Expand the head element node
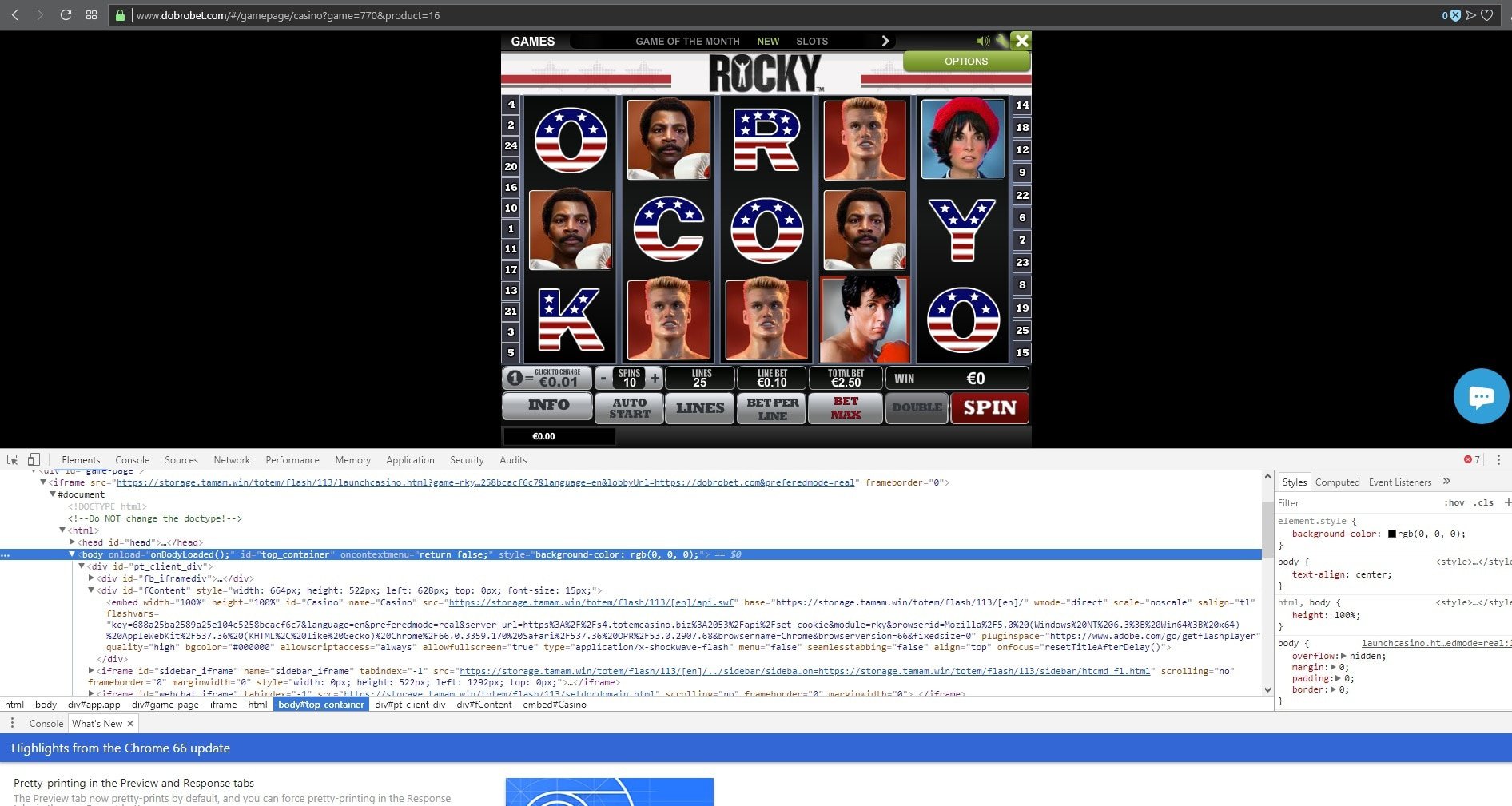This screenshot has width=1512, height=806. (72, 542)
